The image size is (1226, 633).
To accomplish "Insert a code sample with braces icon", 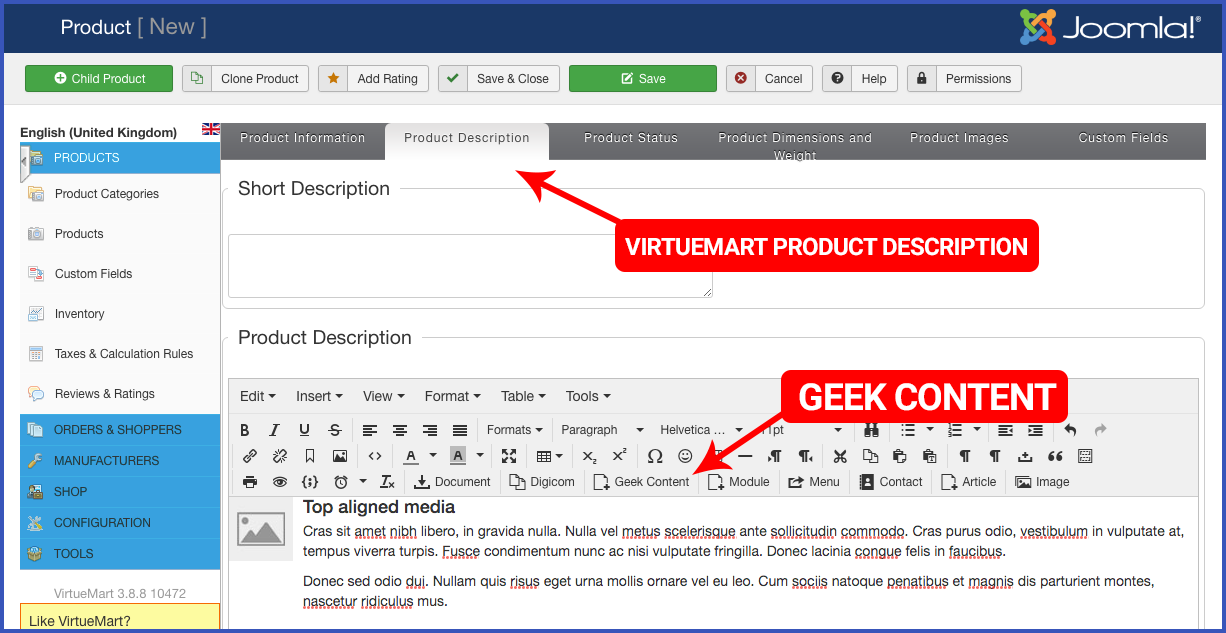I will tap(310, 482).
